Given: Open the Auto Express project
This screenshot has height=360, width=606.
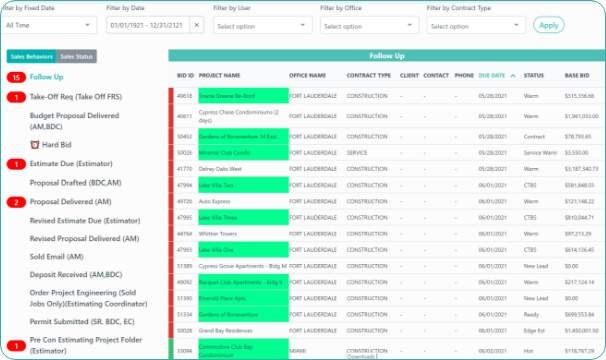Looking at the screenshot, I should click(214, 201).
